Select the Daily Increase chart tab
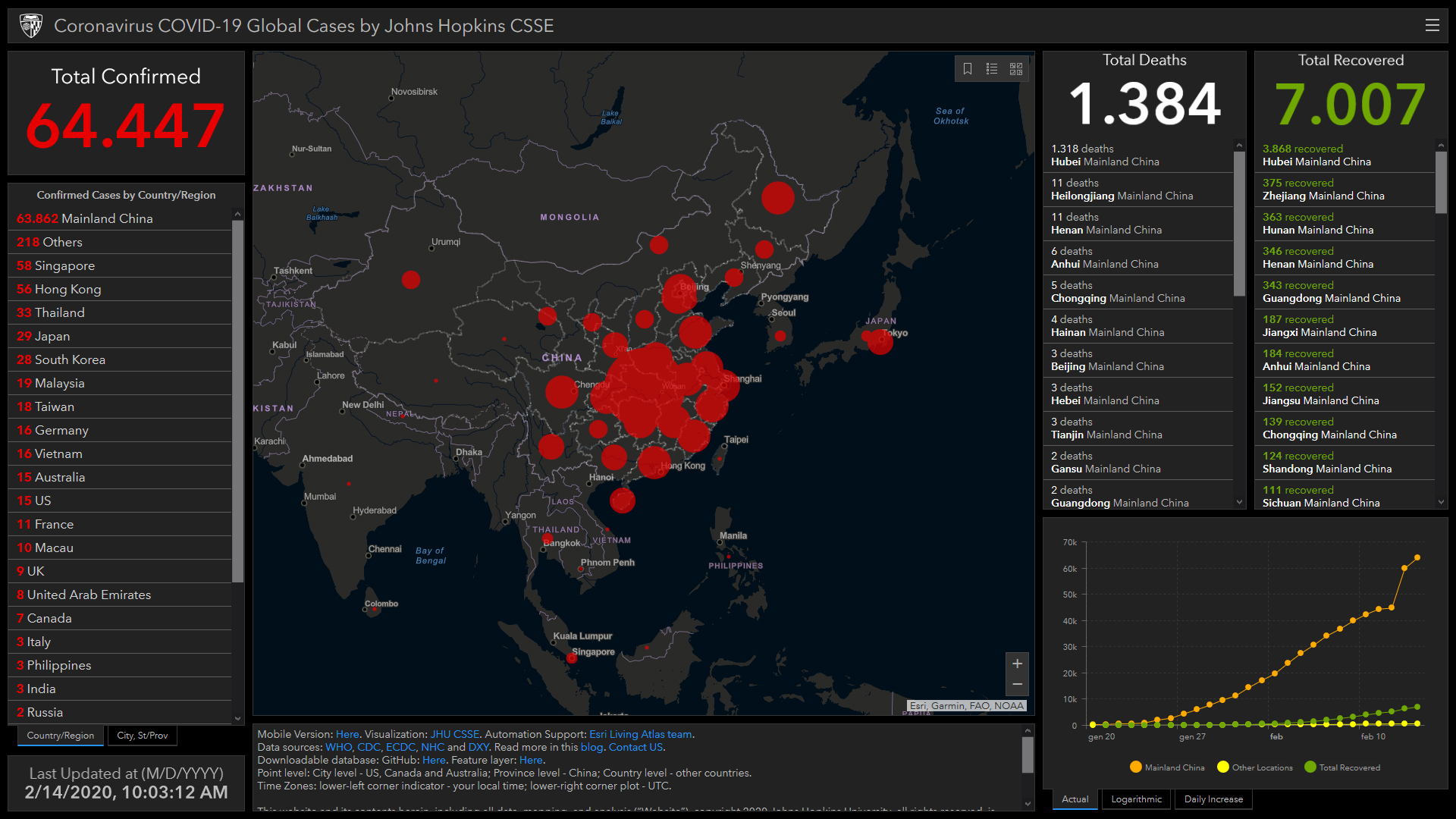The width and height of the screenshot is (1456, 819). tap(1213, 799)
